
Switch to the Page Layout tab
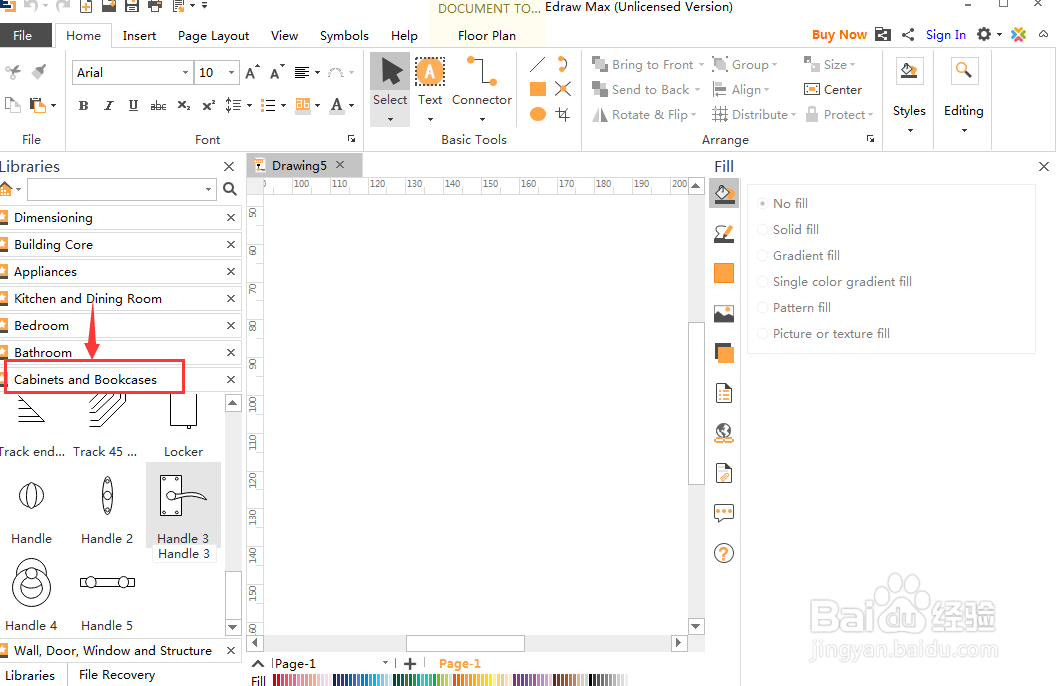point(213,36)
